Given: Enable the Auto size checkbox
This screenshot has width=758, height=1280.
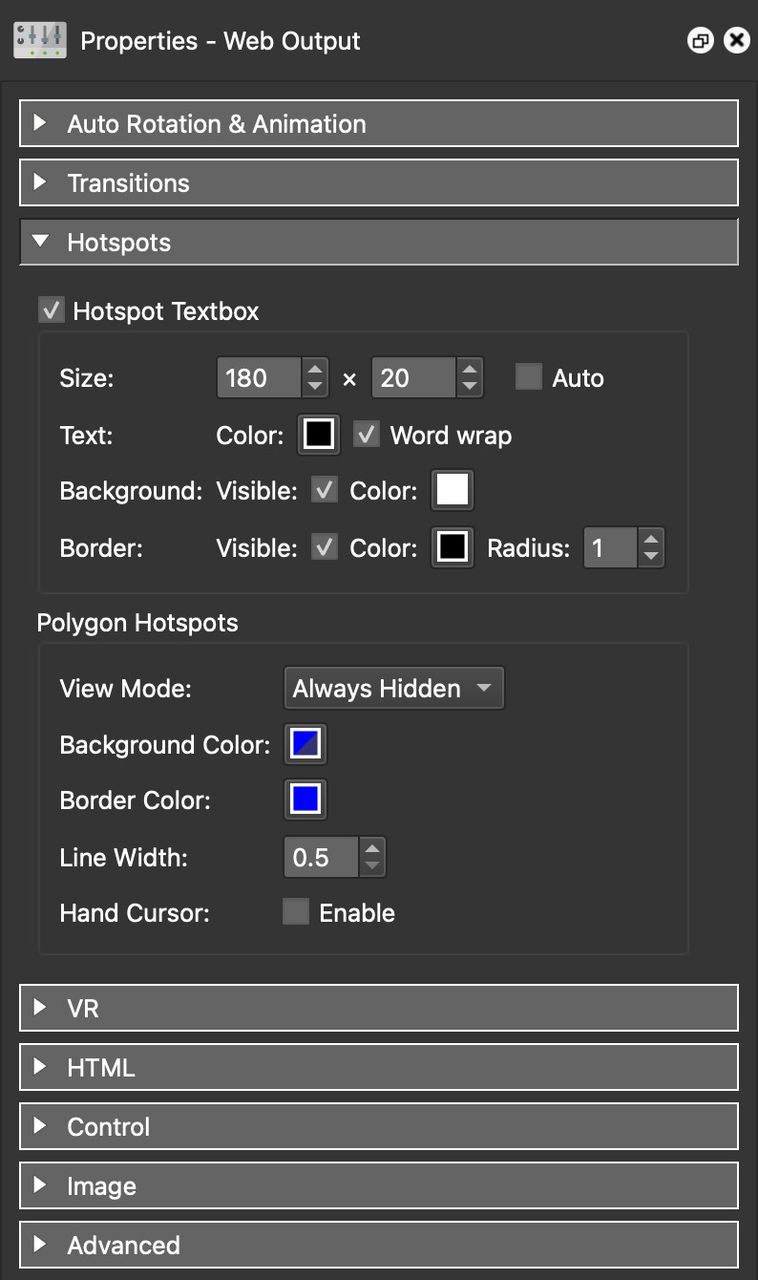Looking at the screenshot, I should (528, 377).
